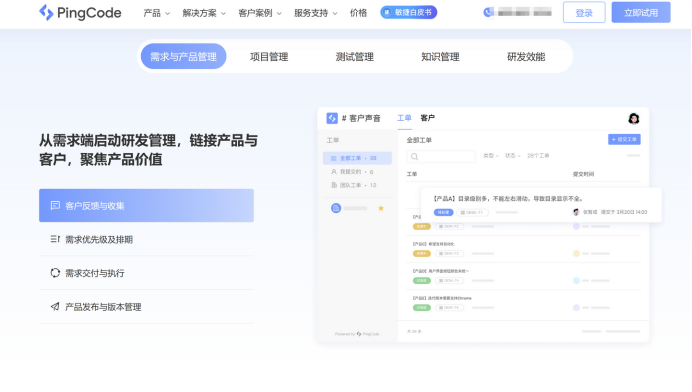Click the 登录 button

coord(584,12)
